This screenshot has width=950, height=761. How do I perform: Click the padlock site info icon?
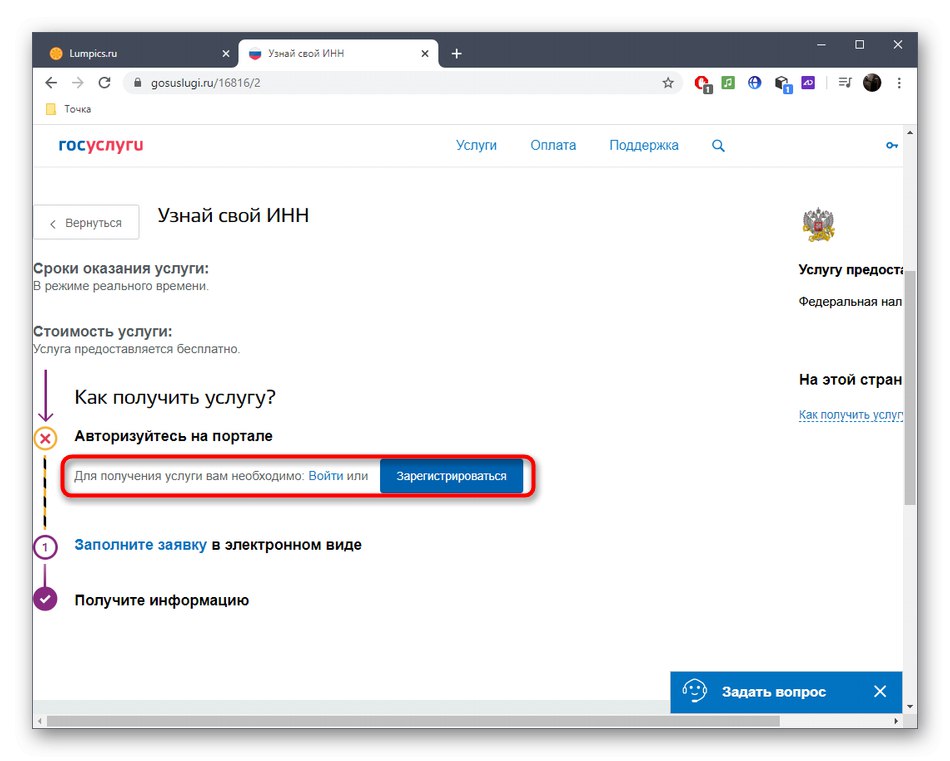click(x=138, y=83)
